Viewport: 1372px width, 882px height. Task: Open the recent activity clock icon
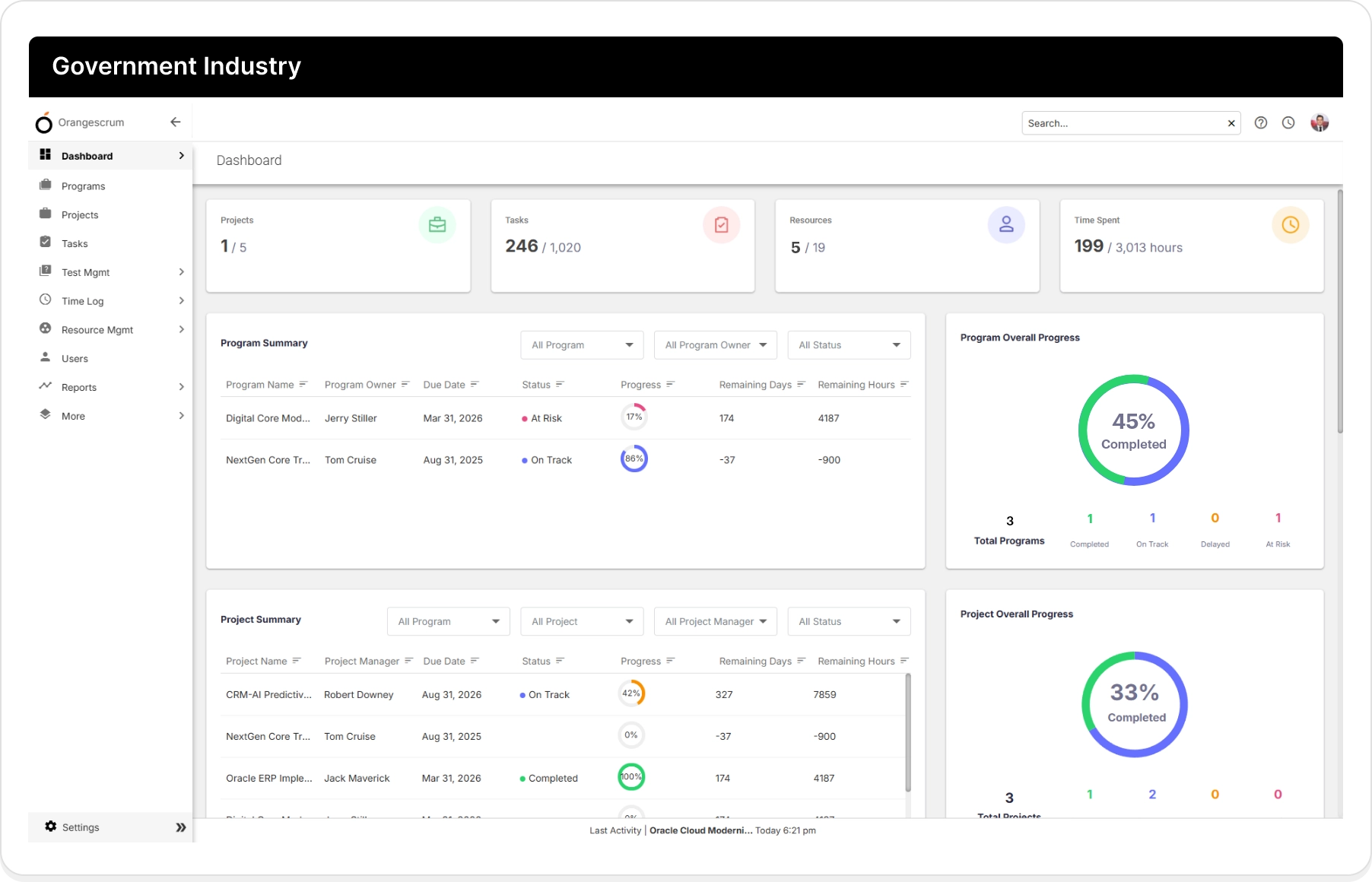pos(1288,123)
